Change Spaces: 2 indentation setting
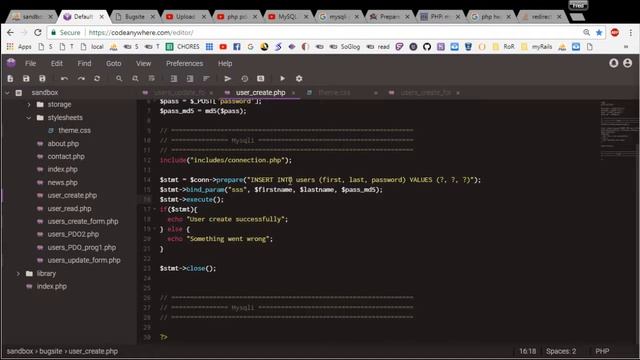The image size is (640, 360). point(561,351)
